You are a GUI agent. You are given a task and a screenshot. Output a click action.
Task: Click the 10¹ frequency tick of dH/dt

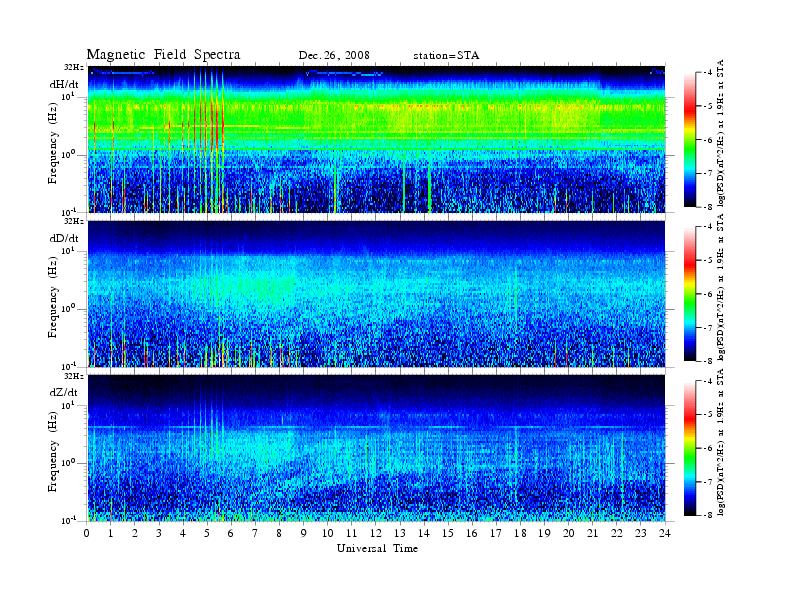68,96
